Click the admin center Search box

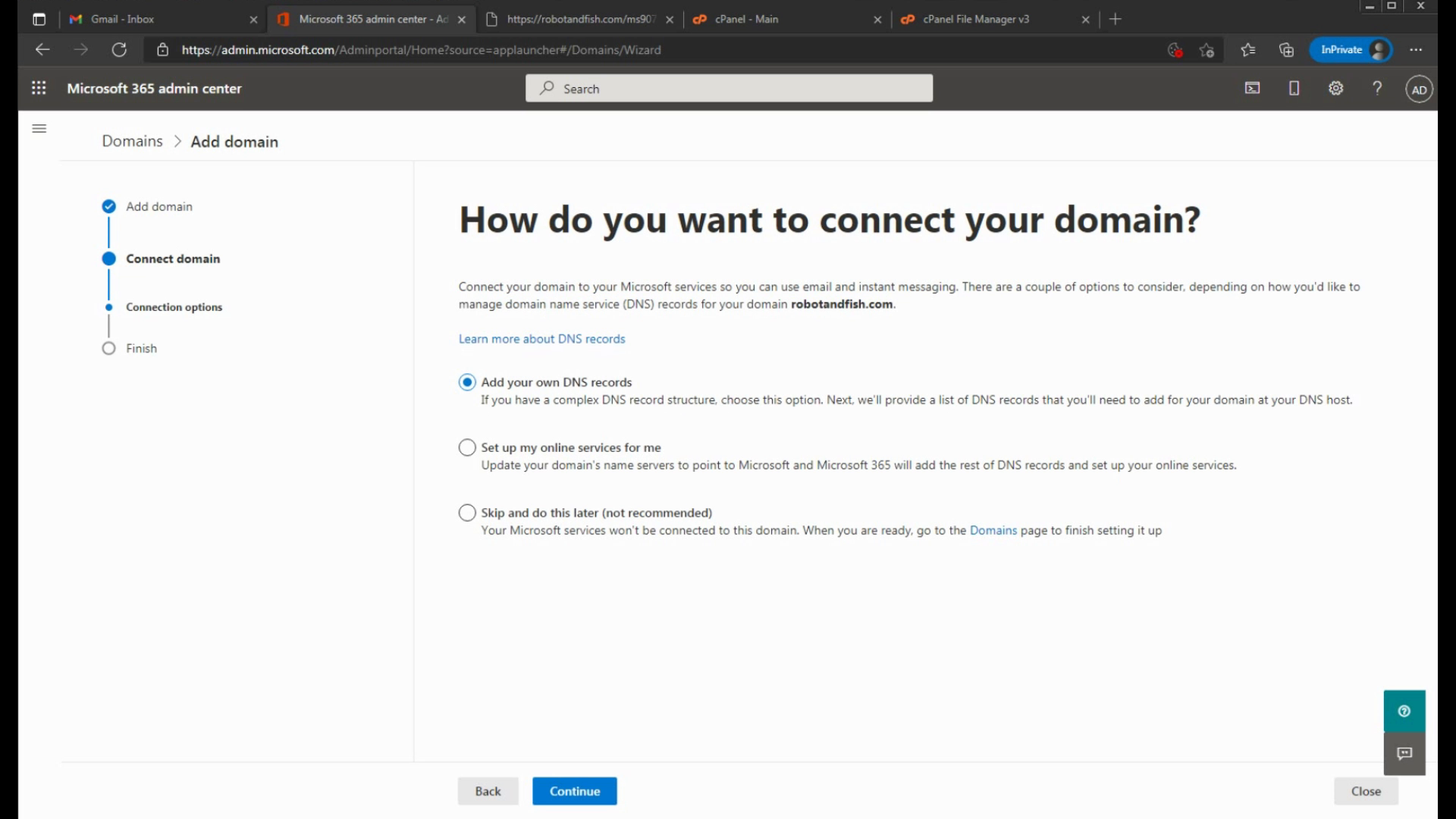click(728, 89)
